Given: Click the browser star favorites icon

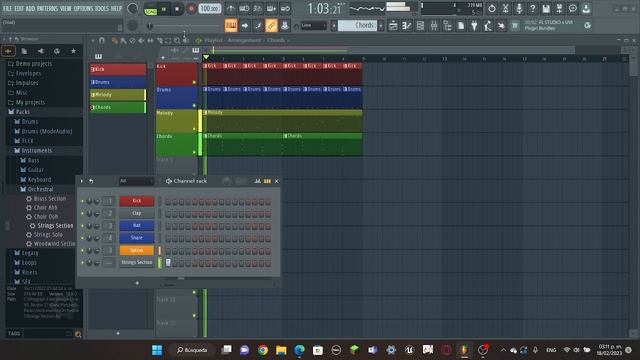Looking at the screenshot, I should [73, 51].
